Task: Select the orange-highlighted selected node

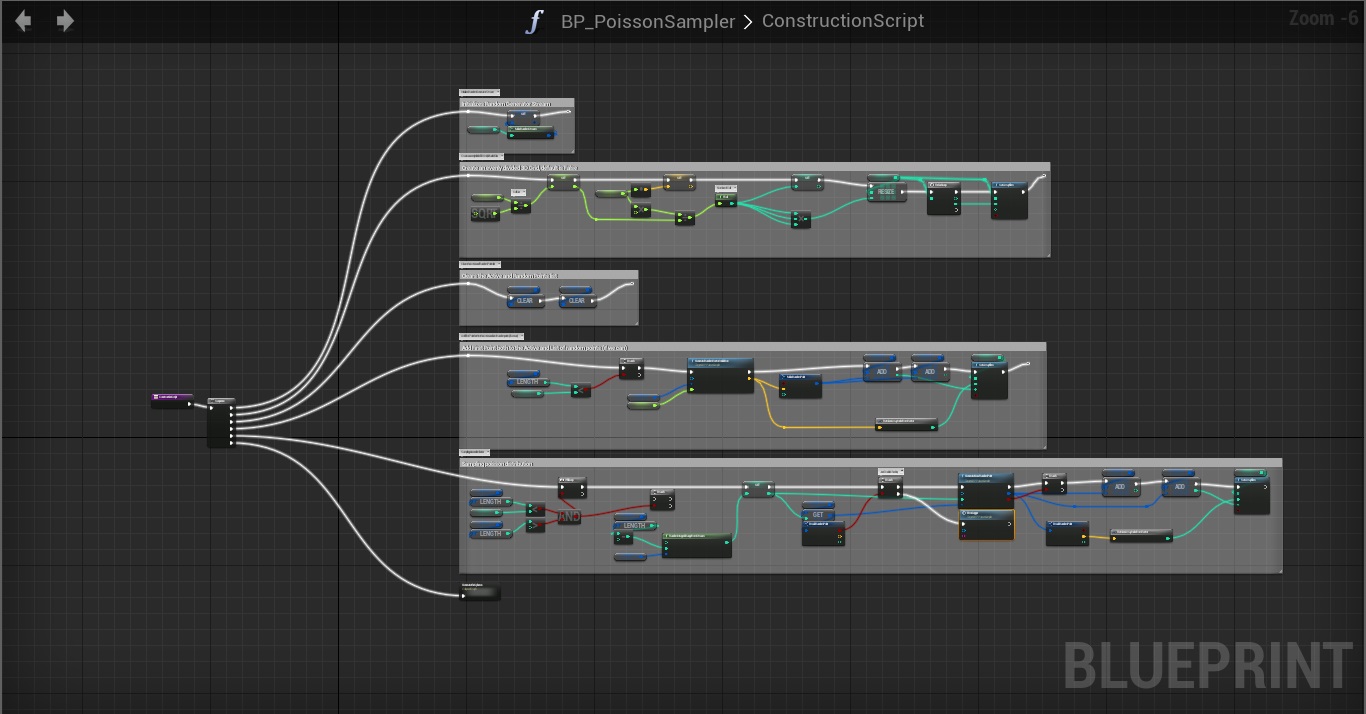Action: tap(986, 525)
